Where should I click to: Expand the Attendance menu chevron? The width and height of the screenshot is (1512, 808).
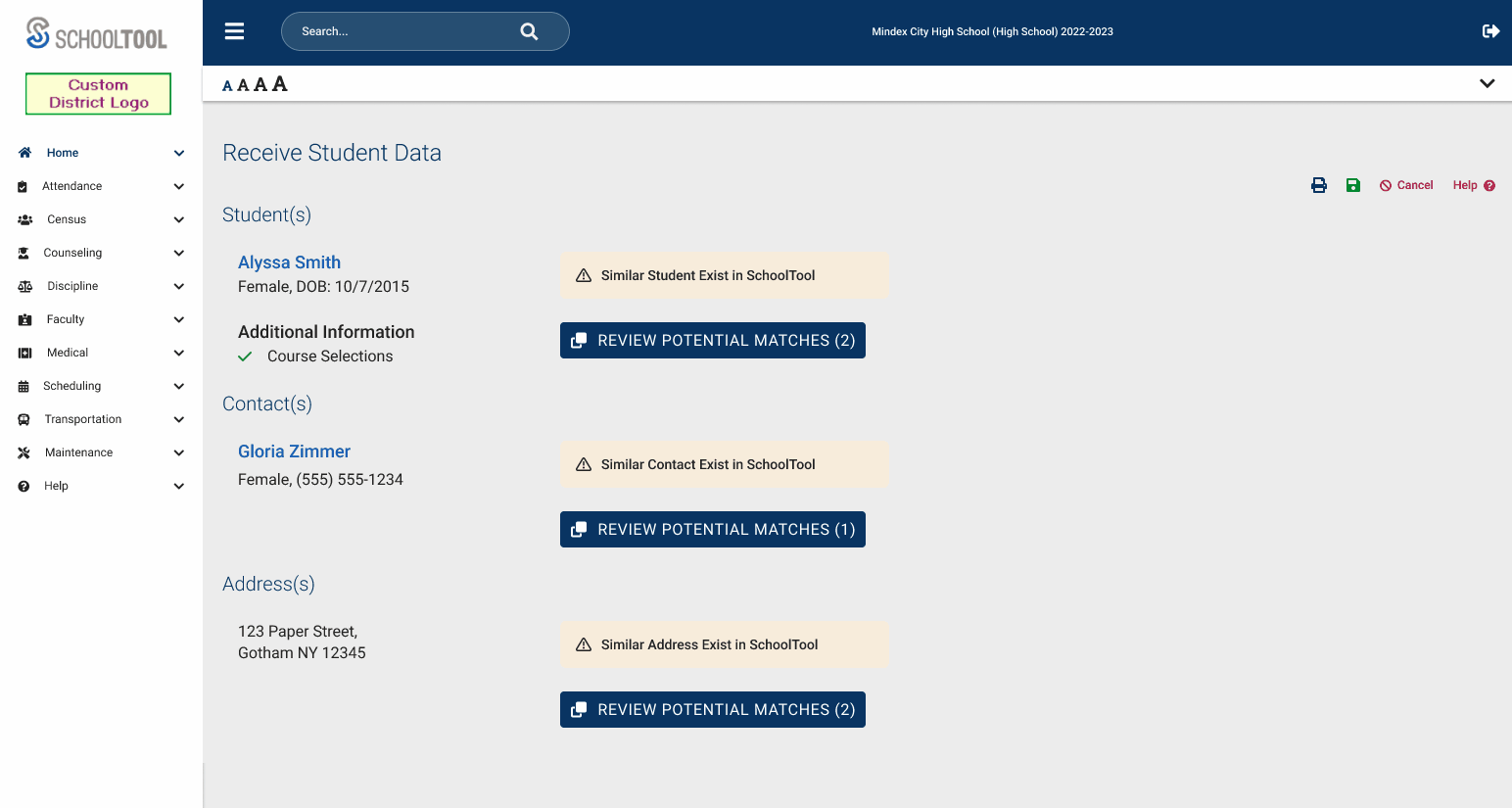(x=179, y=186)
